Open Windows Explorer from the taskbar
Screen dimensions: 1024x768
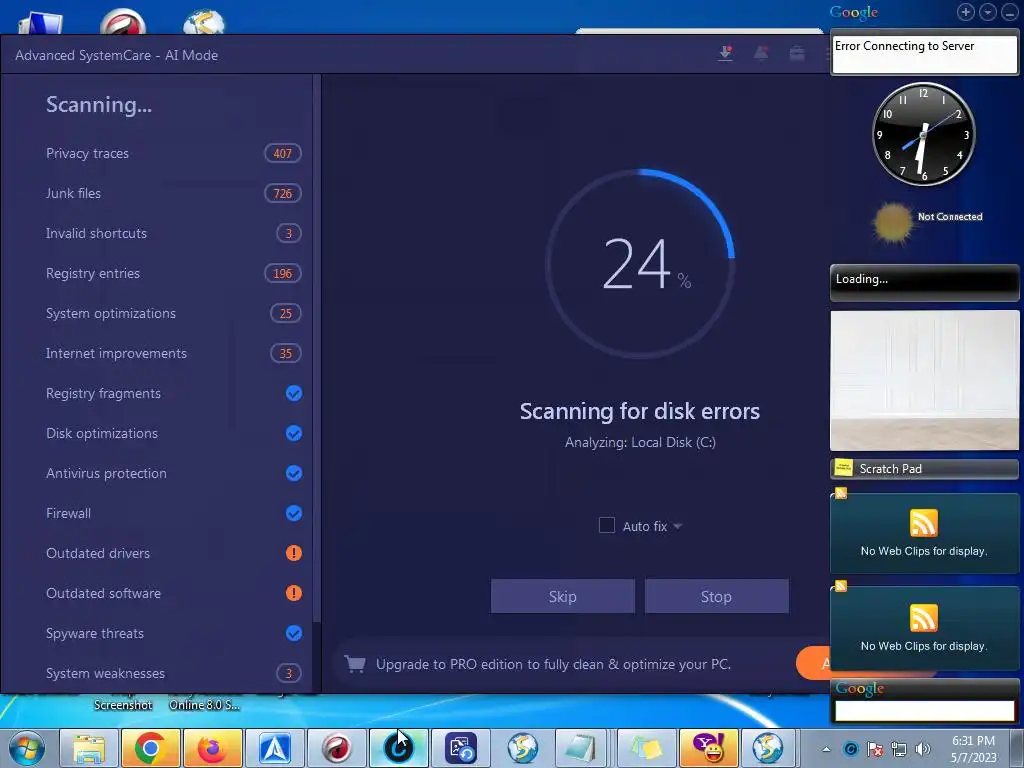click(89, 748)
